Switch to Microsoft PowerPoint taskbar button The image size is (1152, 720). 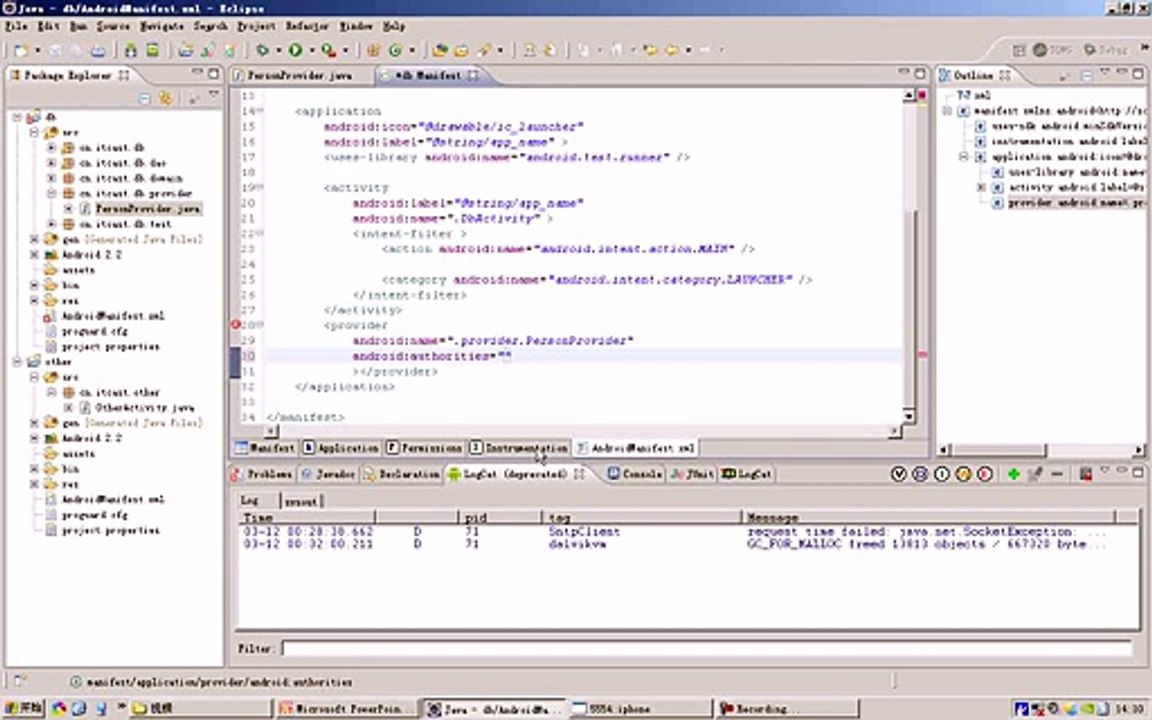click(347, 708)
